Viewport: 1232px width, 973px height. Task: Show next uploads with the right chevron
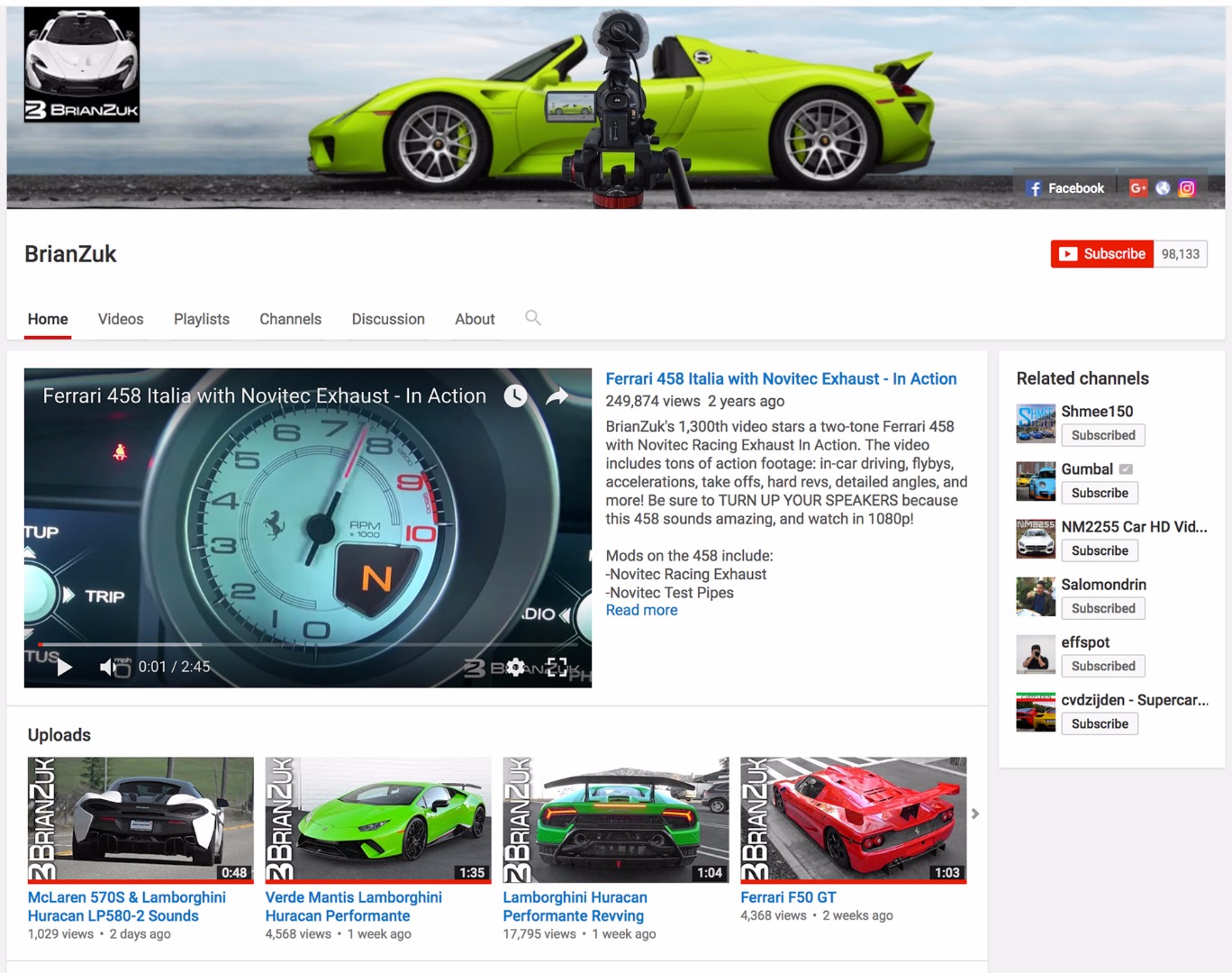click(x=974, y=814)
